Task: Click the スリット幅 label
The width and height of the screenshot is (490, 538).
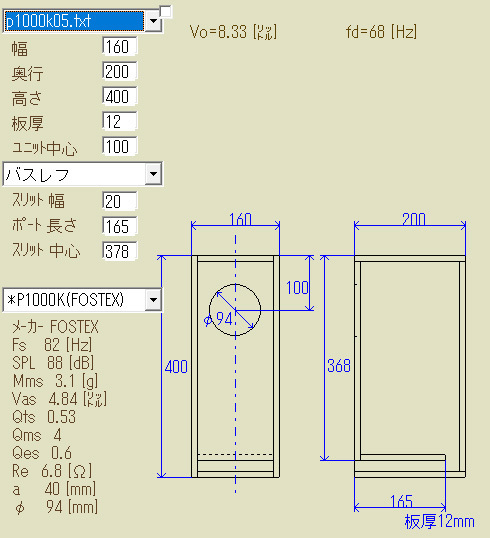Action: point(38,200)
